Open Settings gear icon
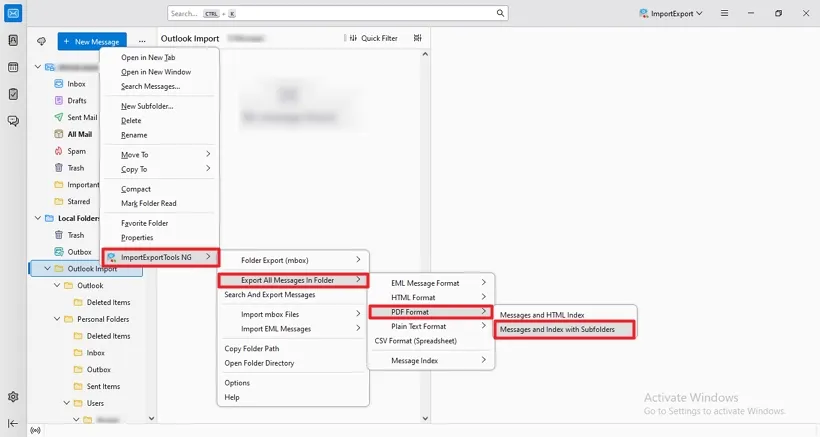The width and height of the screenshot is (820, 437). [13, 397]
